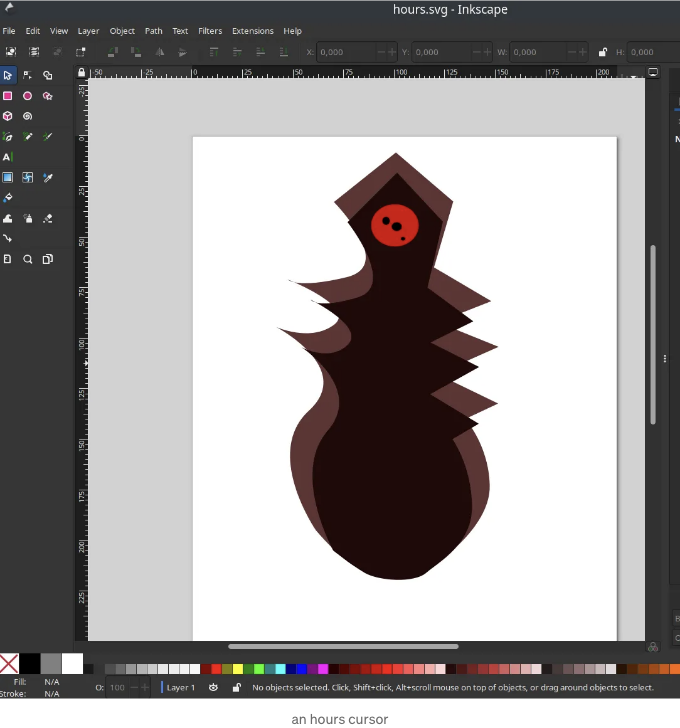Click Select All objects toolbar icon
Viewport: 680px width, 728px height.
[x=11, y=52]
